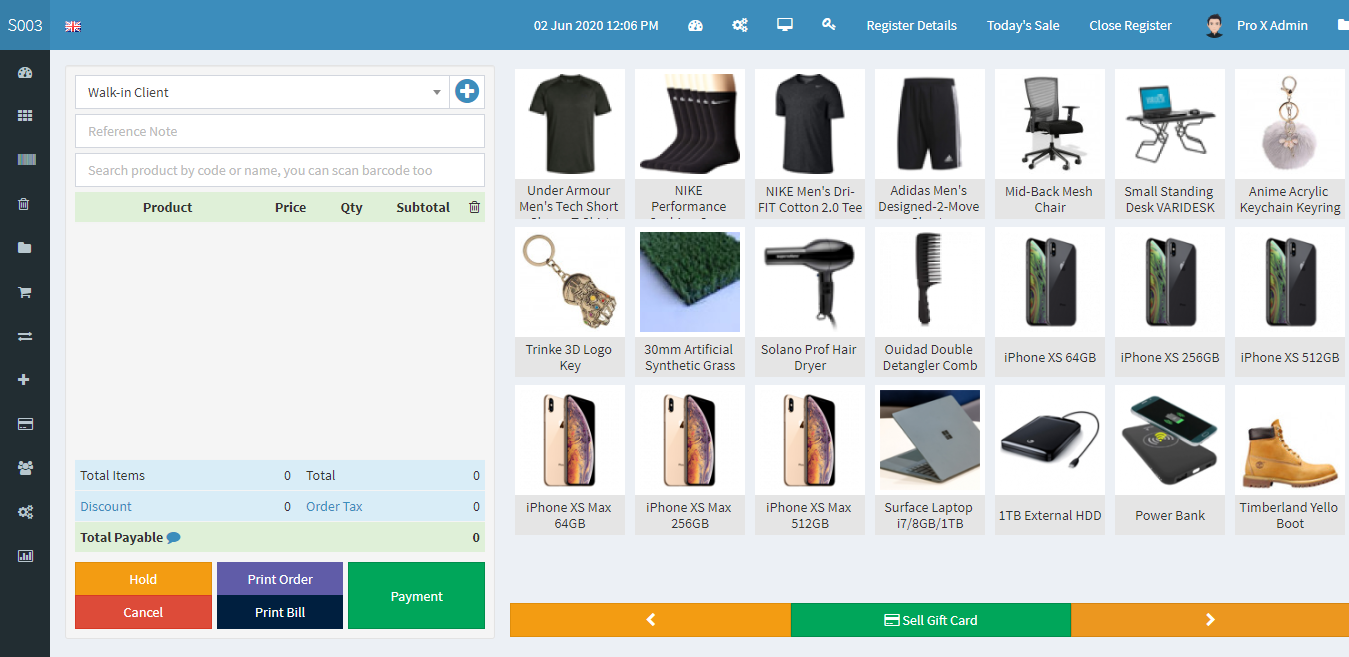This screenshot has height=657, width=1349.
Task: View Today's Sale from the top bar
Action: point(1023,25)
